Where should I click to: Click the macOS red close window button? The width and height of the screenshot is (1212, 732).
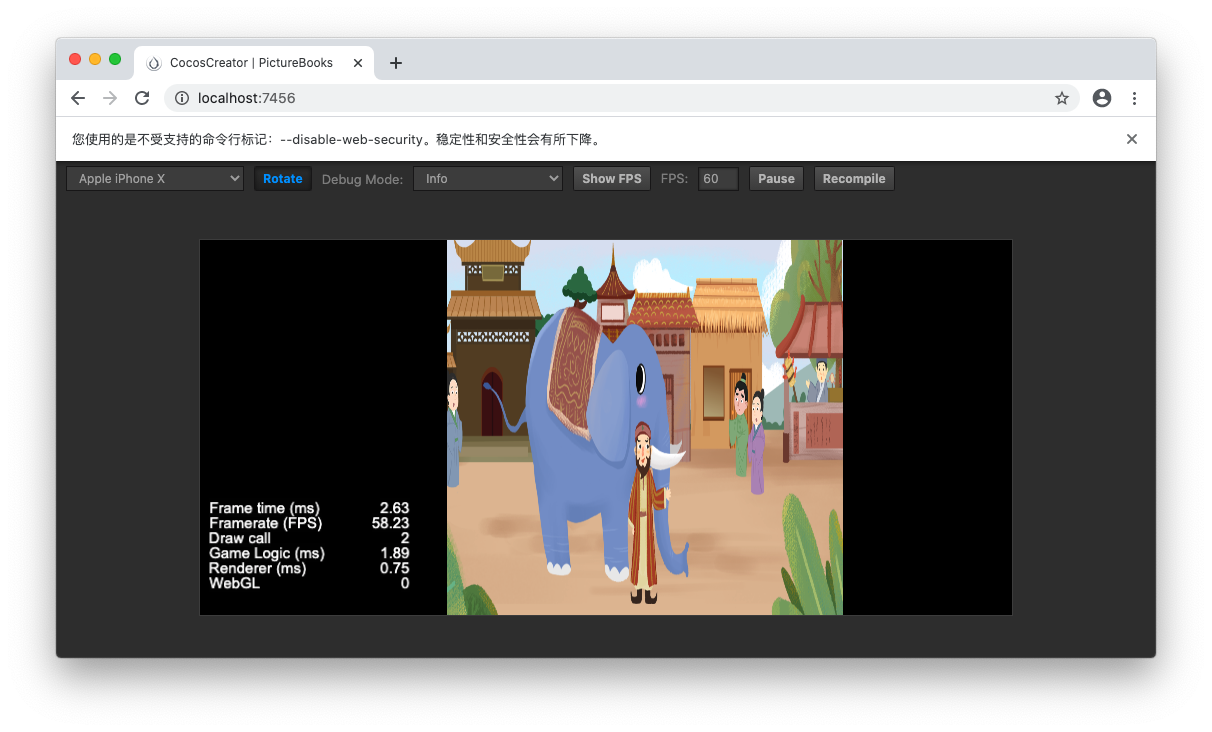[x=75, y=59]
